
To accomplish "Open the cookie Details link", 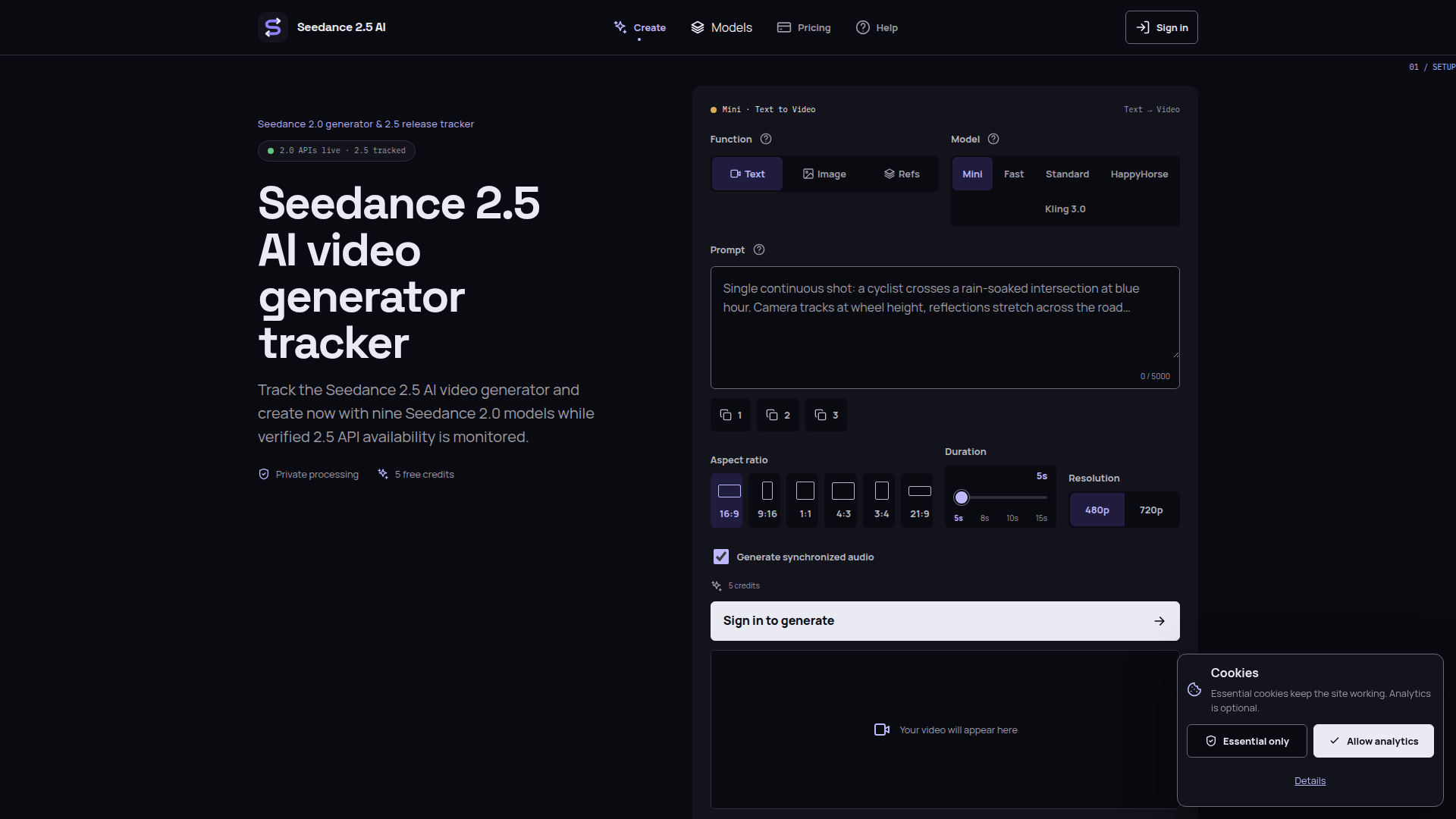I will point(1310,780).
